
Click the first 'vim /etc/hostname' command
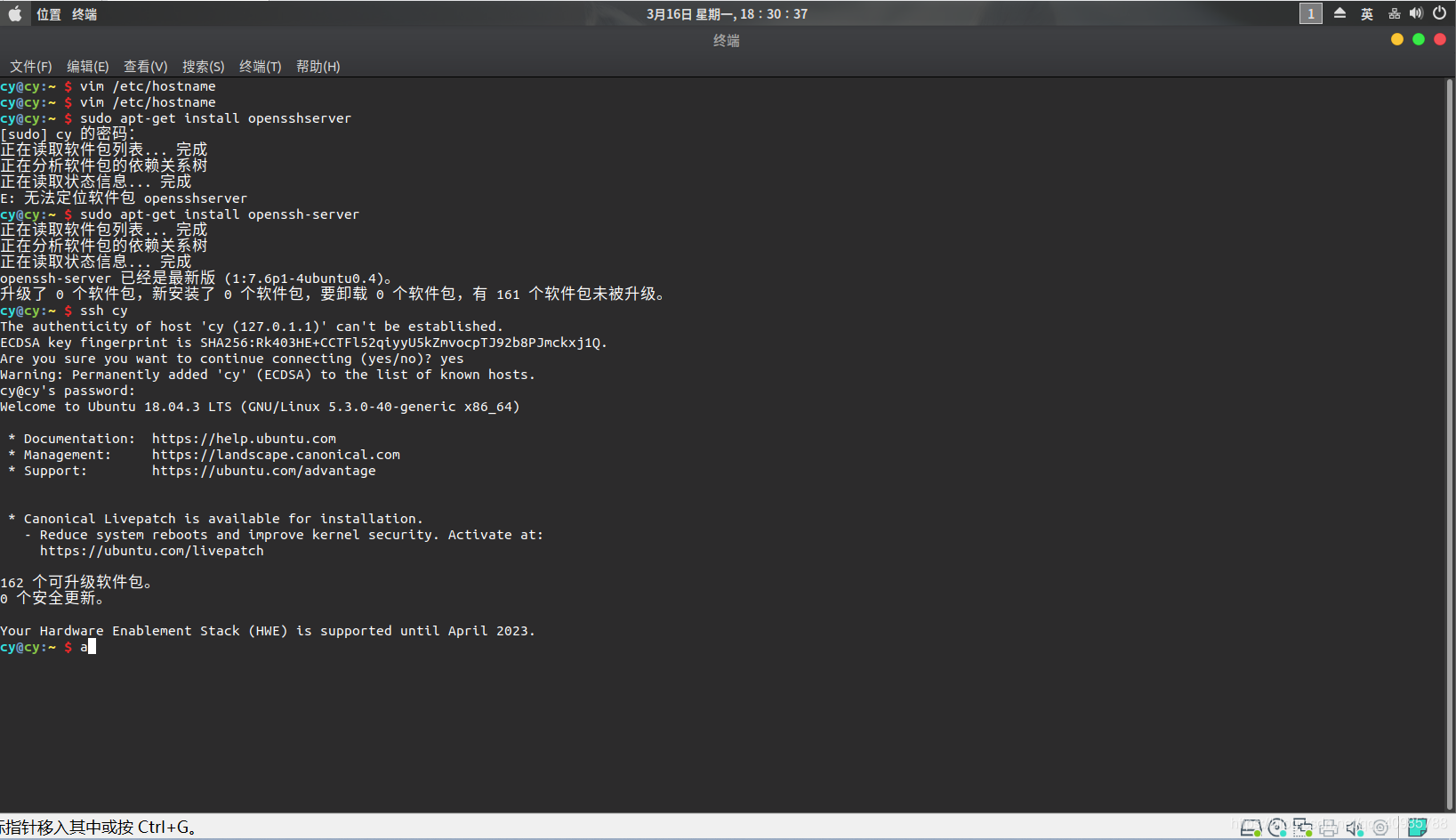point(108,86)
